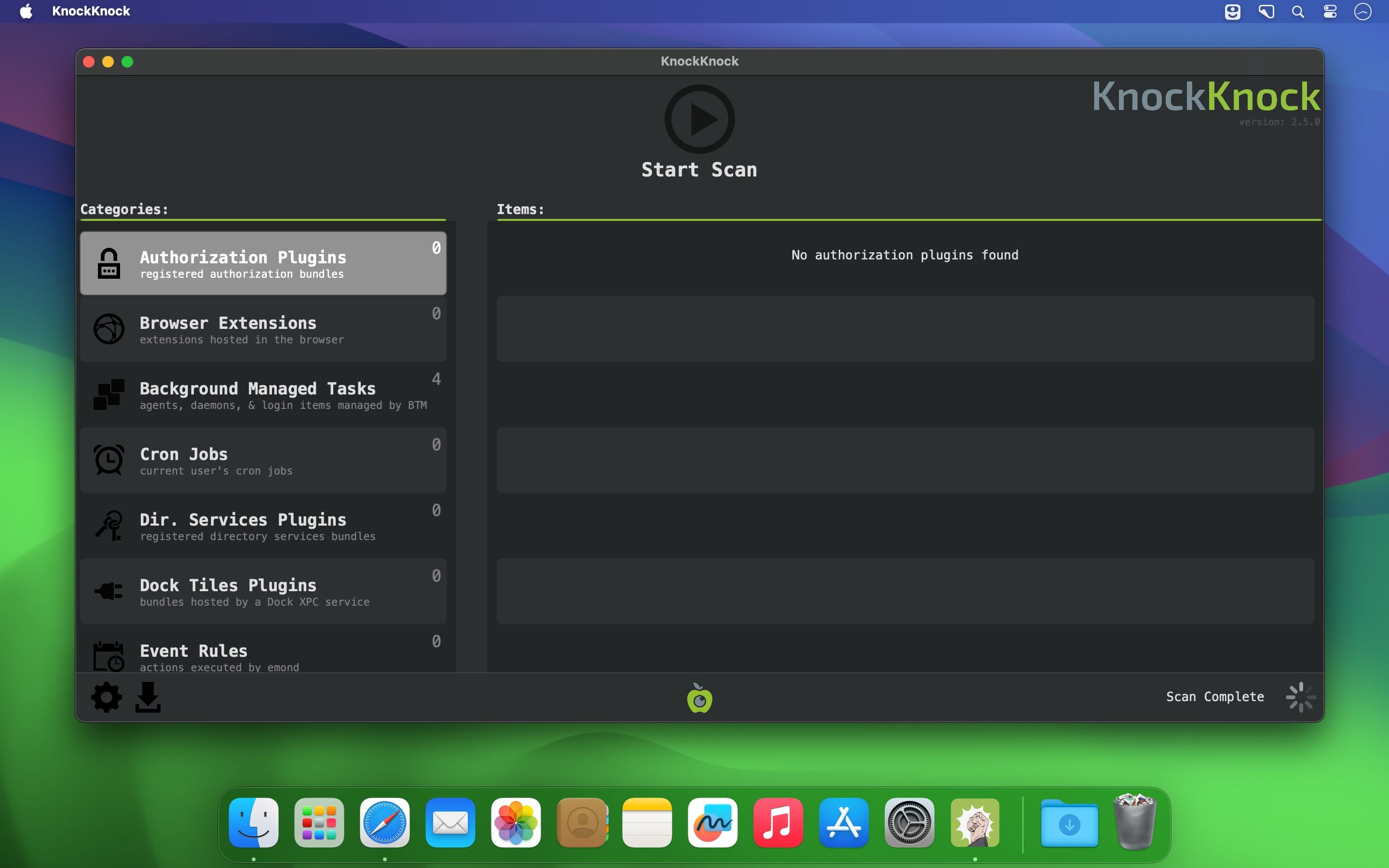1389x868 pixels.
Task: Click the count 0 for Browser Extensions
Action: [x=436, y=313]
